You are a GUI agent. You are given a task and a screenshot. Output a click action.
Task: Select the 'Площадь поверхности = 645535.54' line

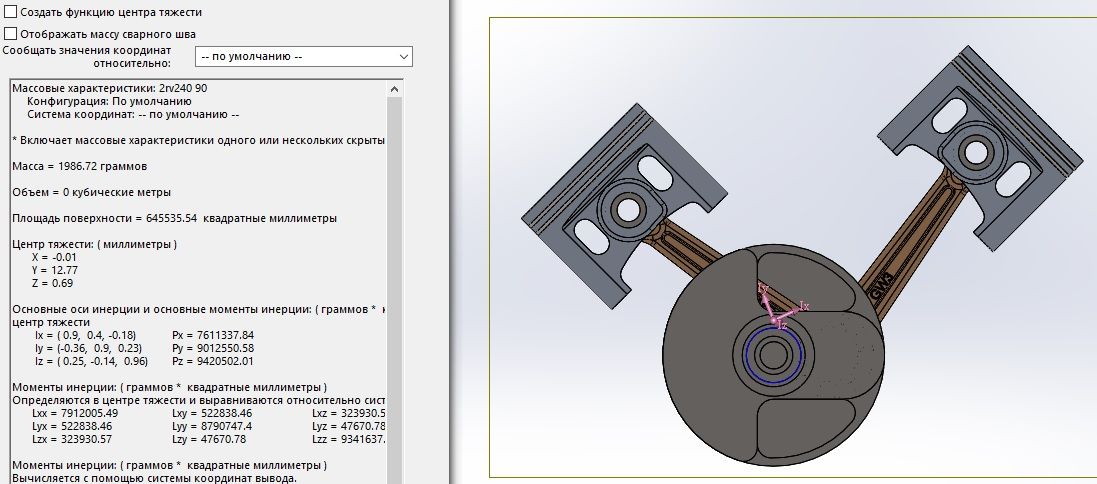click(x=174, y=218)
